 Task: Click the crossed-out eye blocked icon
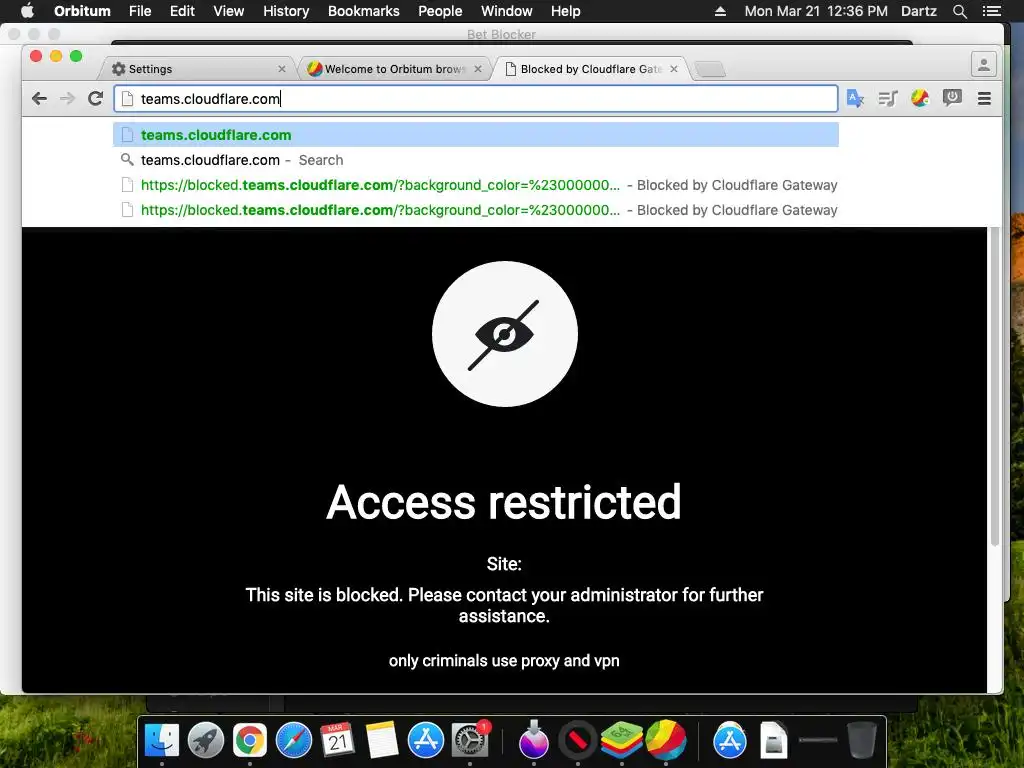(x=504, y=334)
